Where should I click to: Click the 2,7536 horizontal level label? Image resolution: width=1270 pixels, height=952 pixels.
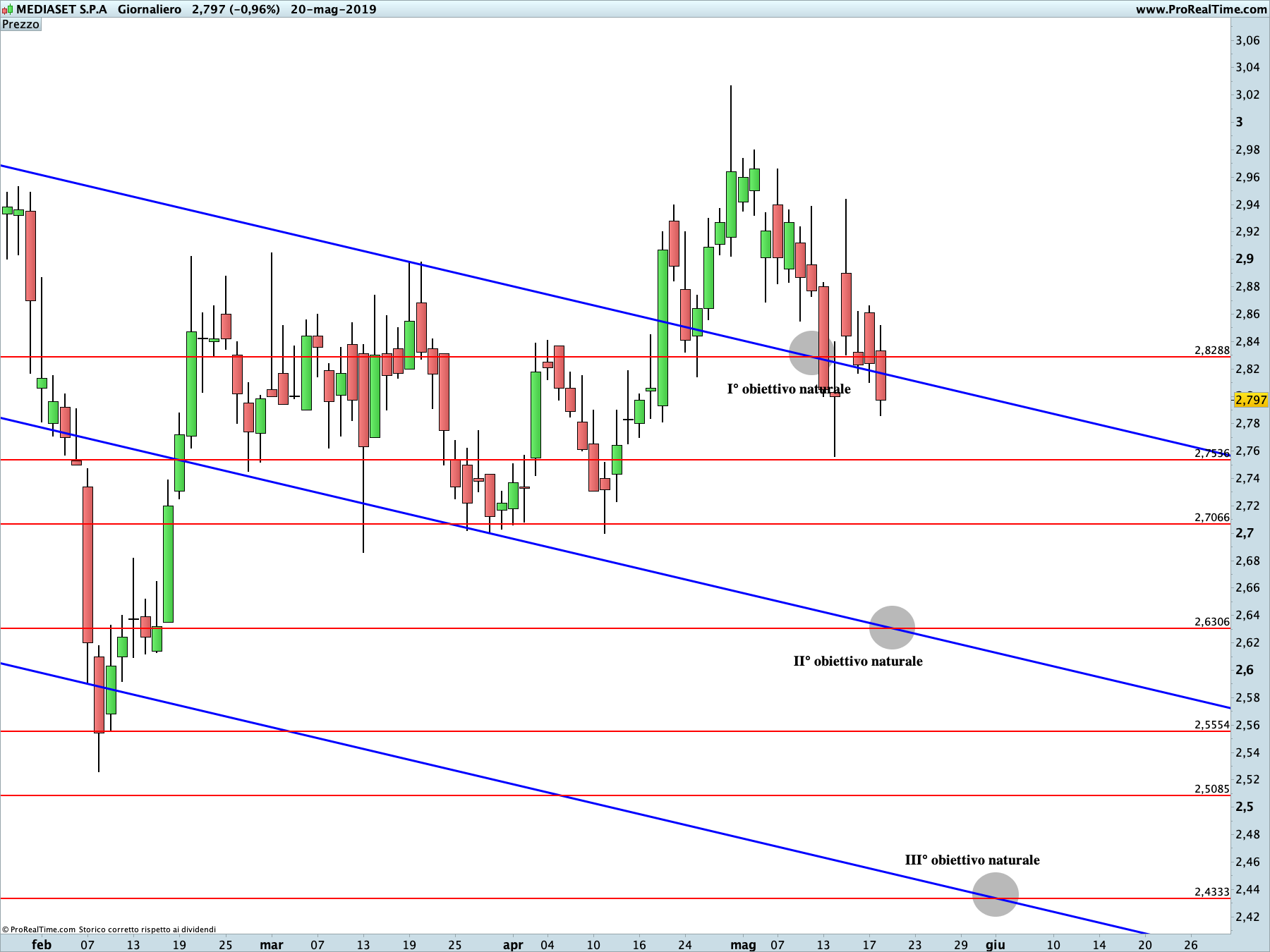(1211, 453)
